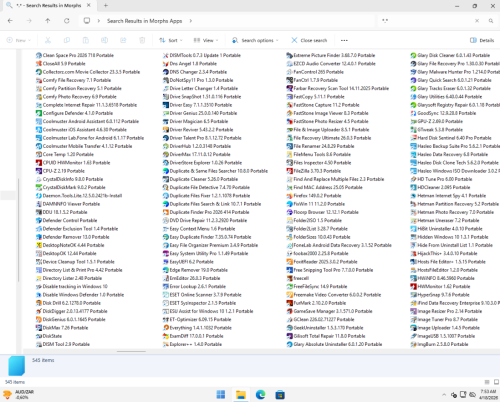This screenshot has height=402, width=500.
Task: Open Microsoft Store from the taskbar
Action: (x=280, y=395)
